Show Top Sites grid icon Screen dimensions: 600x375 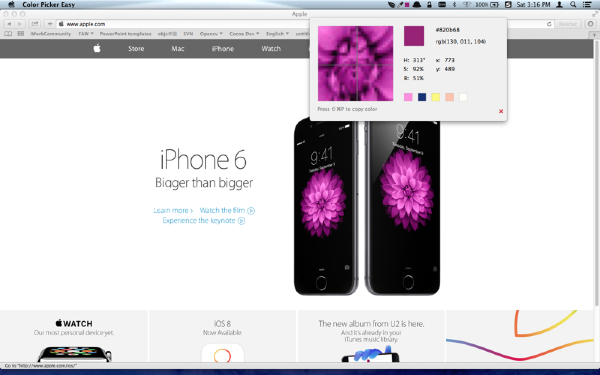click(21, 34)
